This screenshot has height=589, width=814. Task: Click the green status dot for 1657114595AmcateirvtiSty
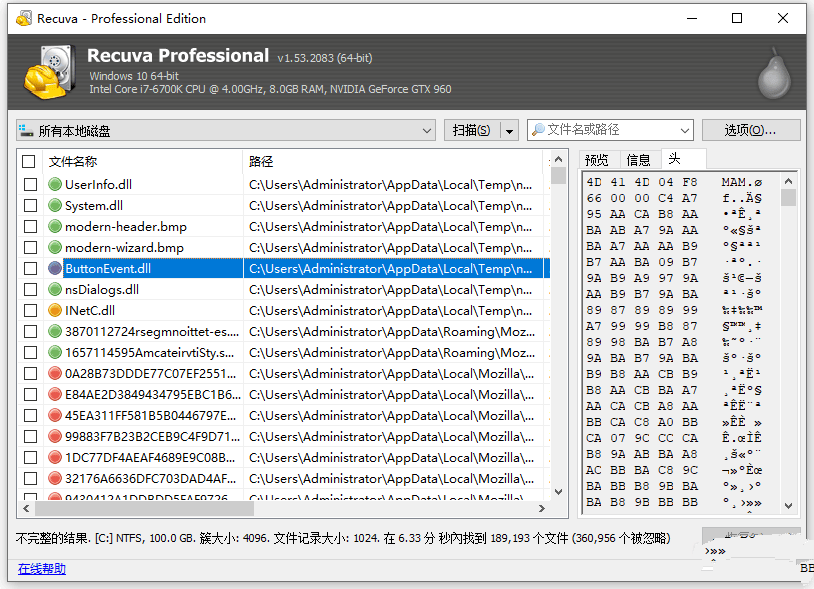coord(55,352)
